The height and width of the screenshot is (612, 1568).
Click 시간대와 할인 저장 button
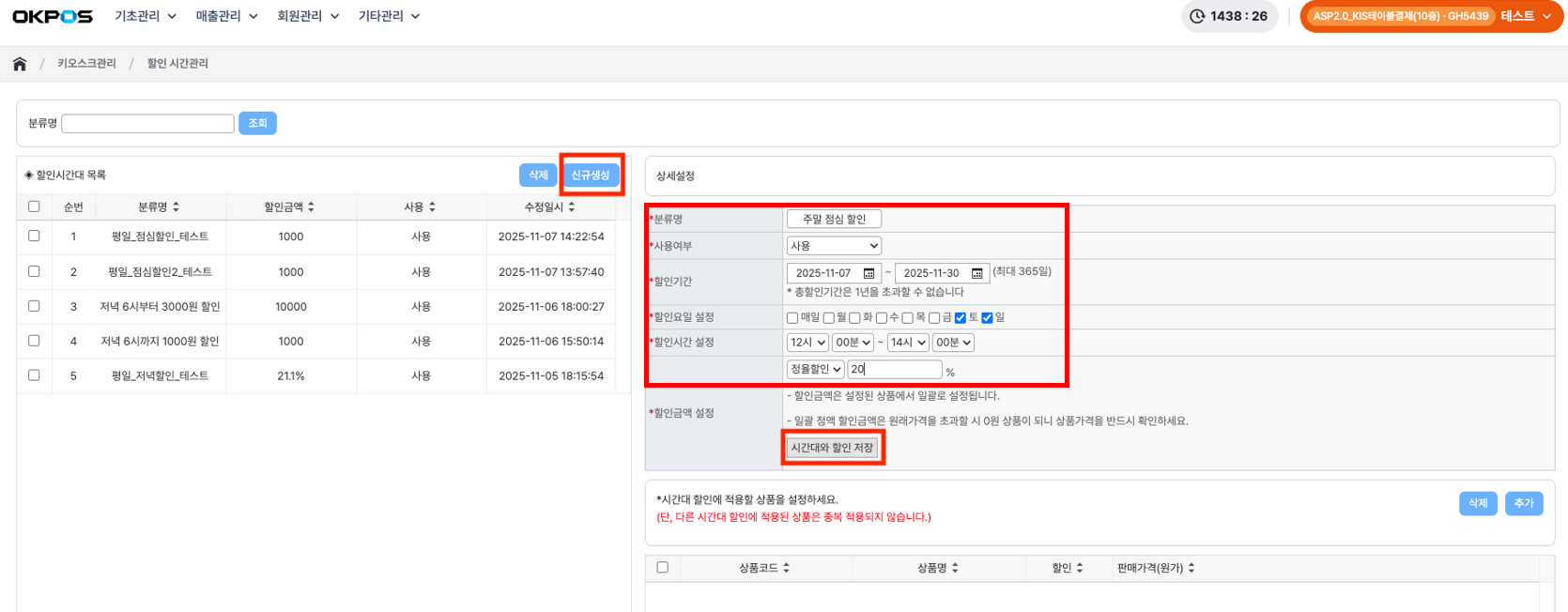(x=832, y=448)
